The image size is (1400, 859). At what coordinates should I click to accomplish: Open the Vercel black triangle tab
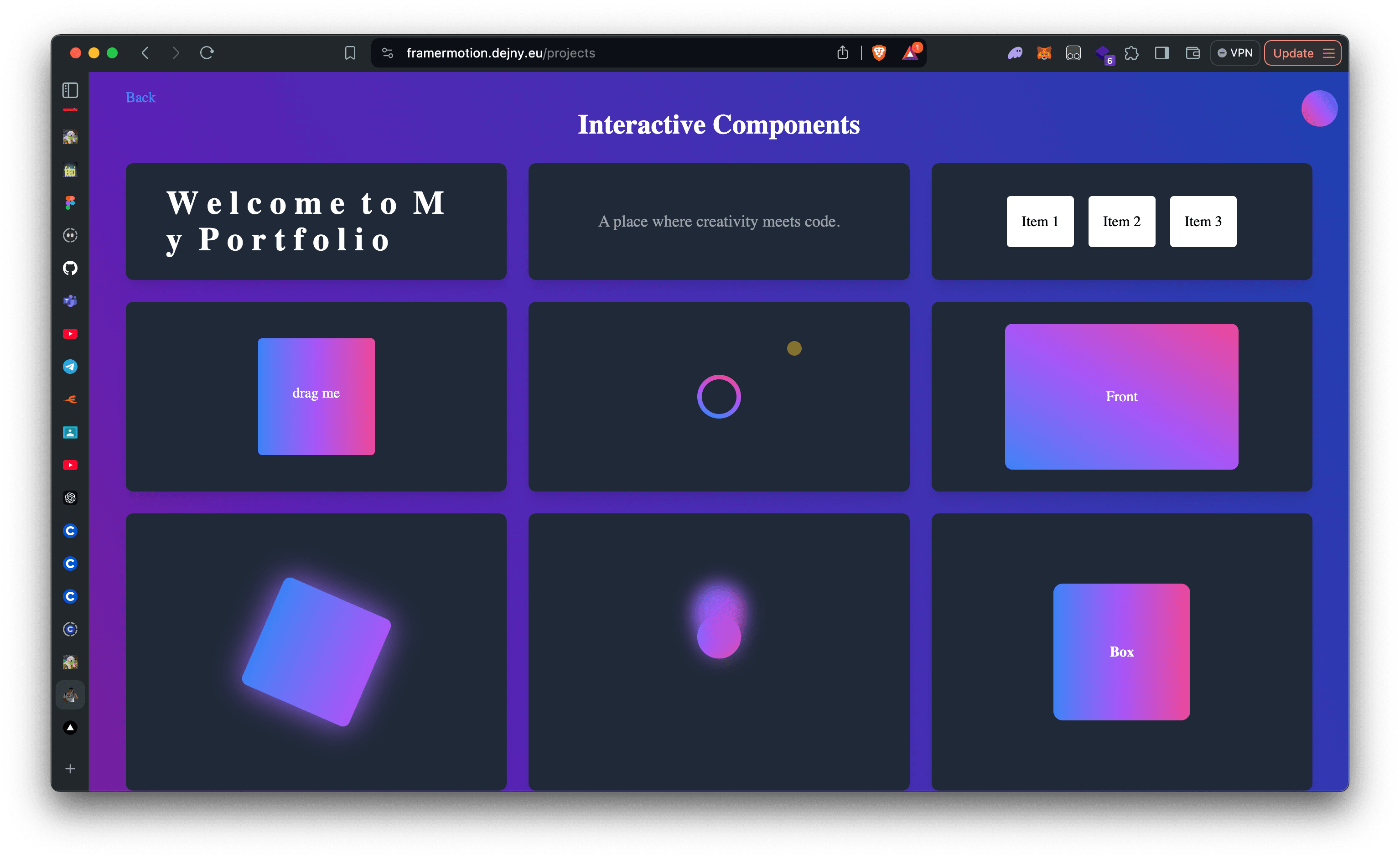point(70,728)
